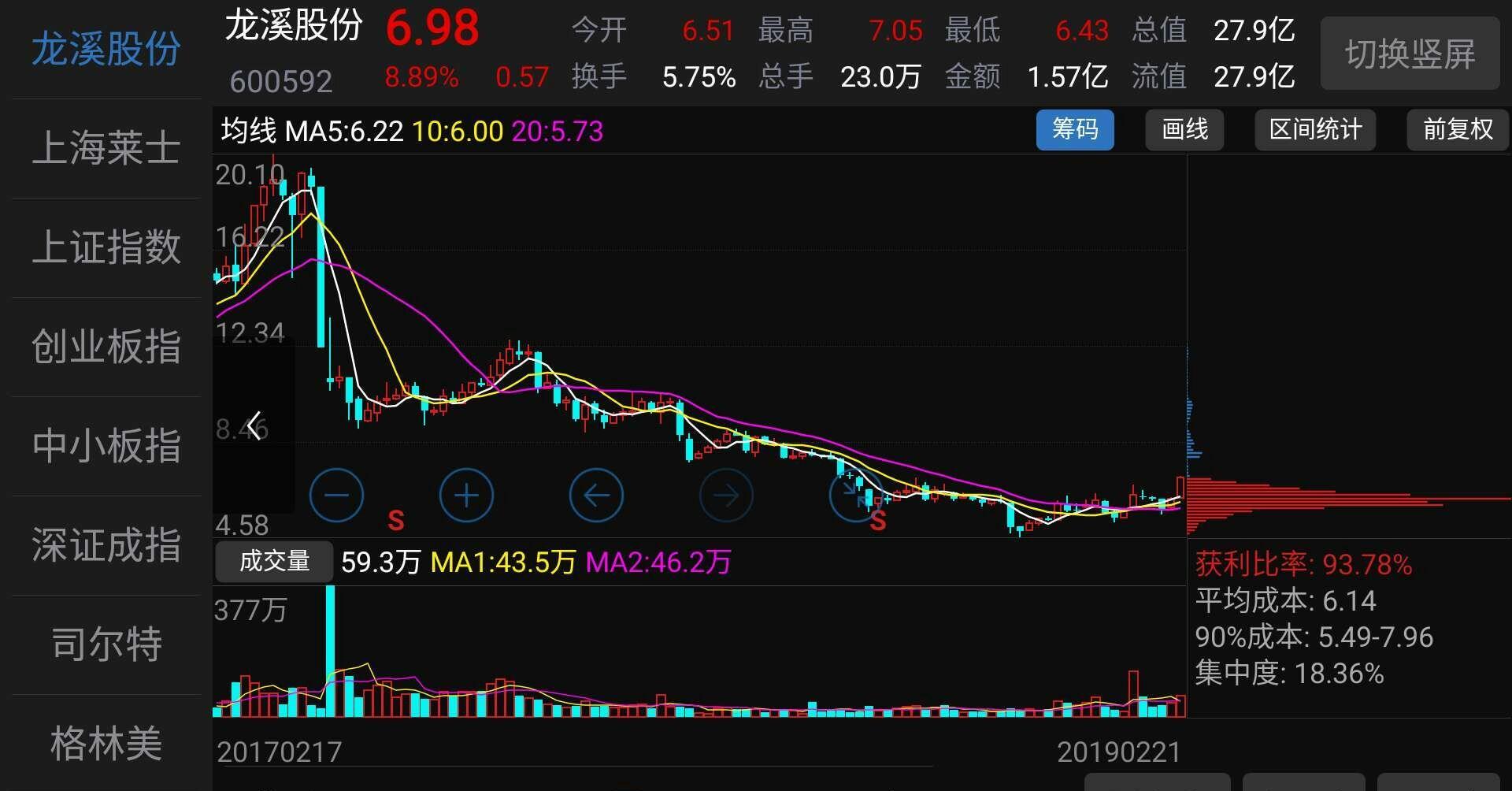Screen dimensions: 1512x791
Task: Tap the 均线 MA5:6.22 indicator label
Action: coord(312,131)
